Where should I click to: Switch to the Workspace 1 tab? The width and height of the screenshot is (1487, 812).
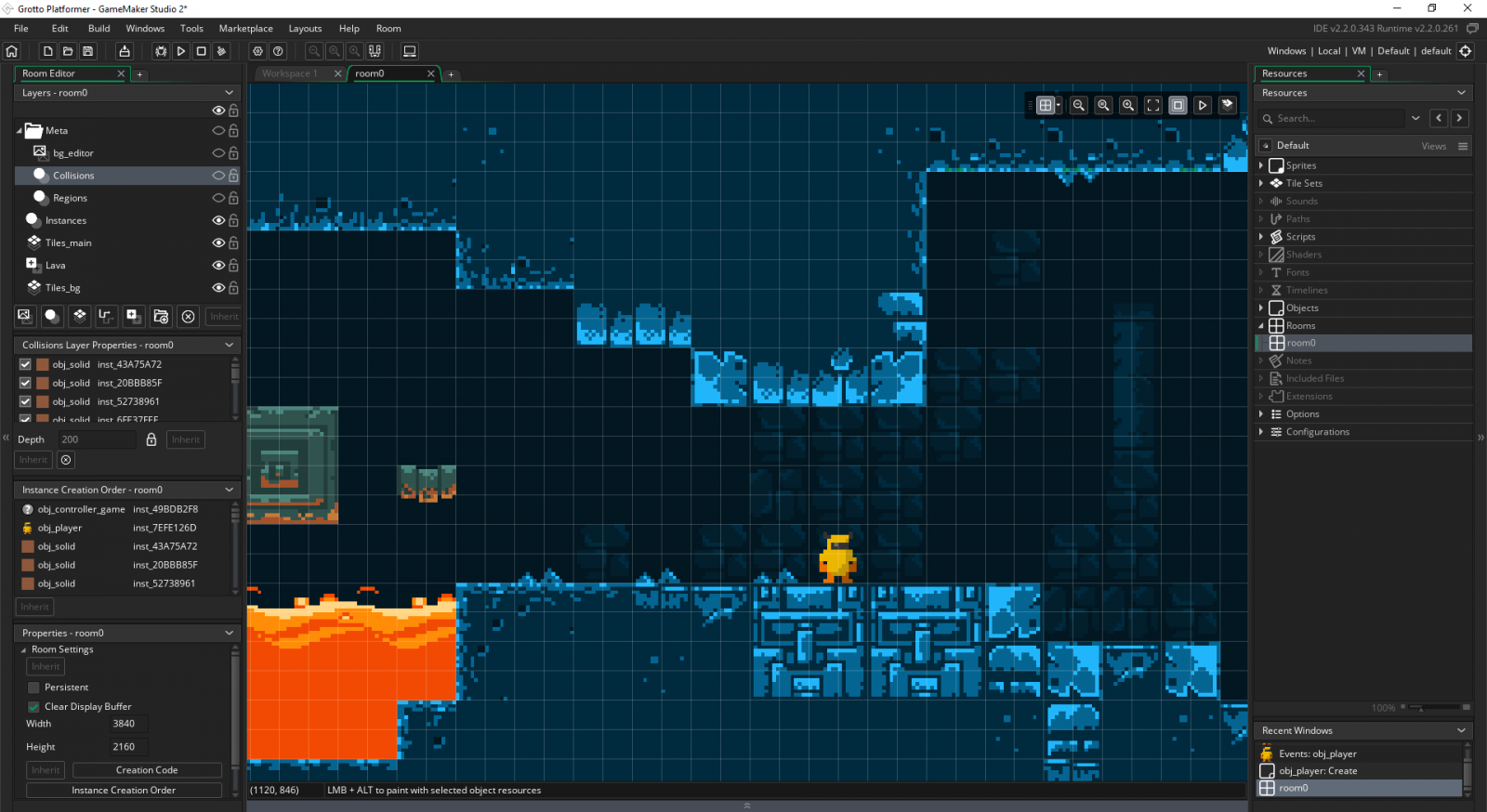click(289, 73)
